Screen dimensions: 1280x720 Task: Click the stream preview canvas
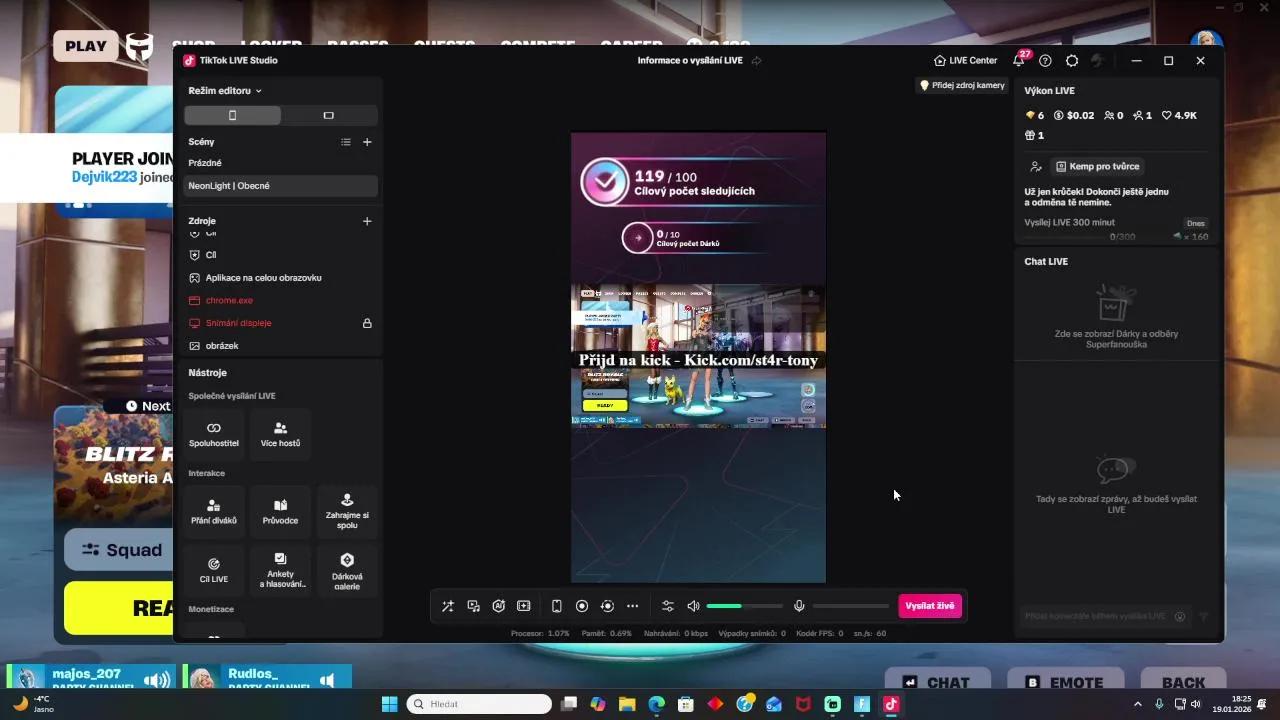tap(698, 357)
